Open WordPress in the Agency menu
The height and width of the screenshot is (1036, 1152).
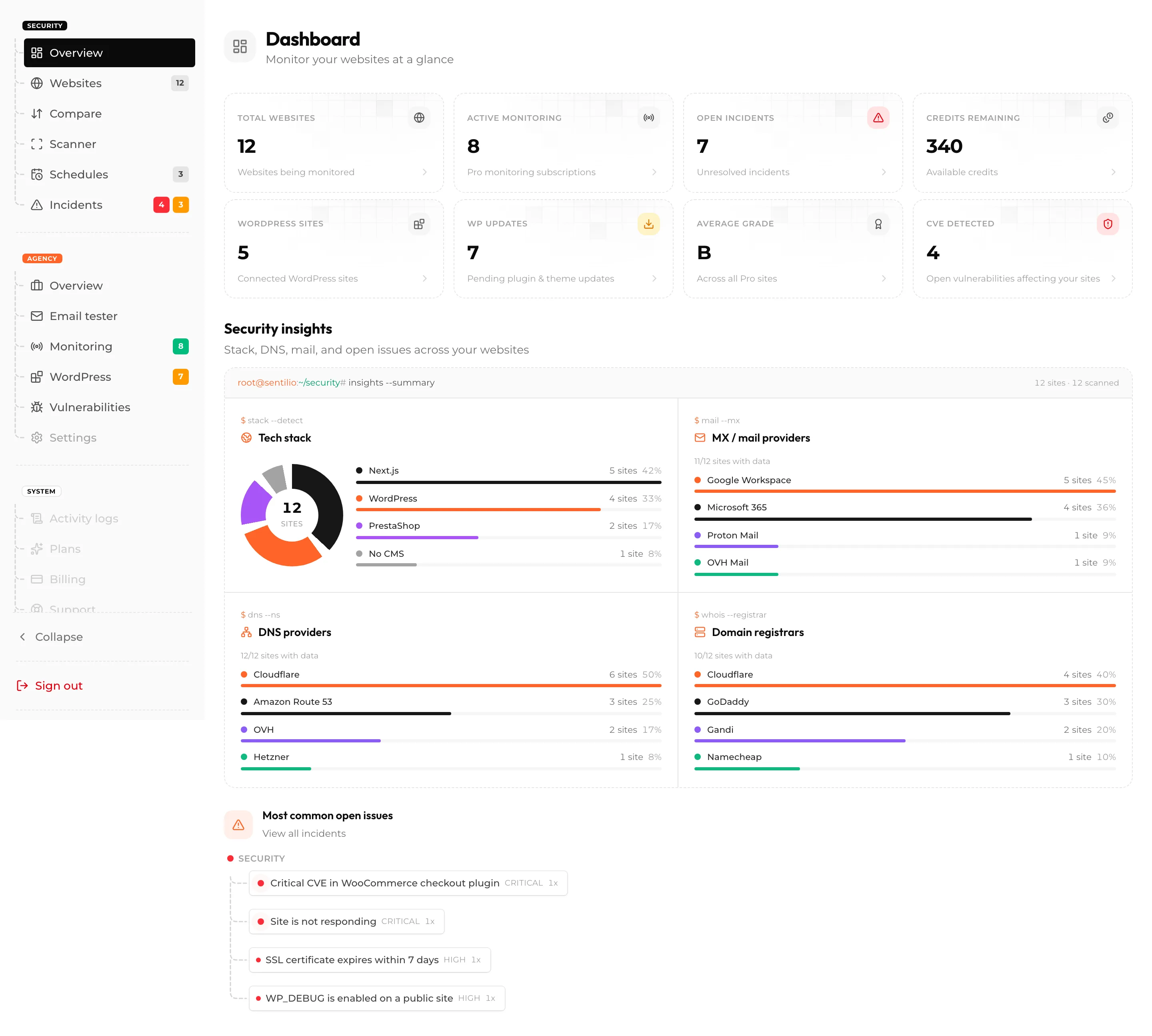tap(109, 377)
